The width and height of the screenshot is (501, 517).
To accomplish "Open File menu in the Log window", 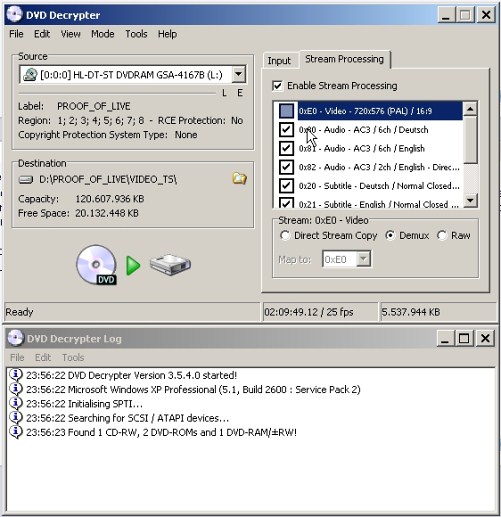I will point(17,357).
